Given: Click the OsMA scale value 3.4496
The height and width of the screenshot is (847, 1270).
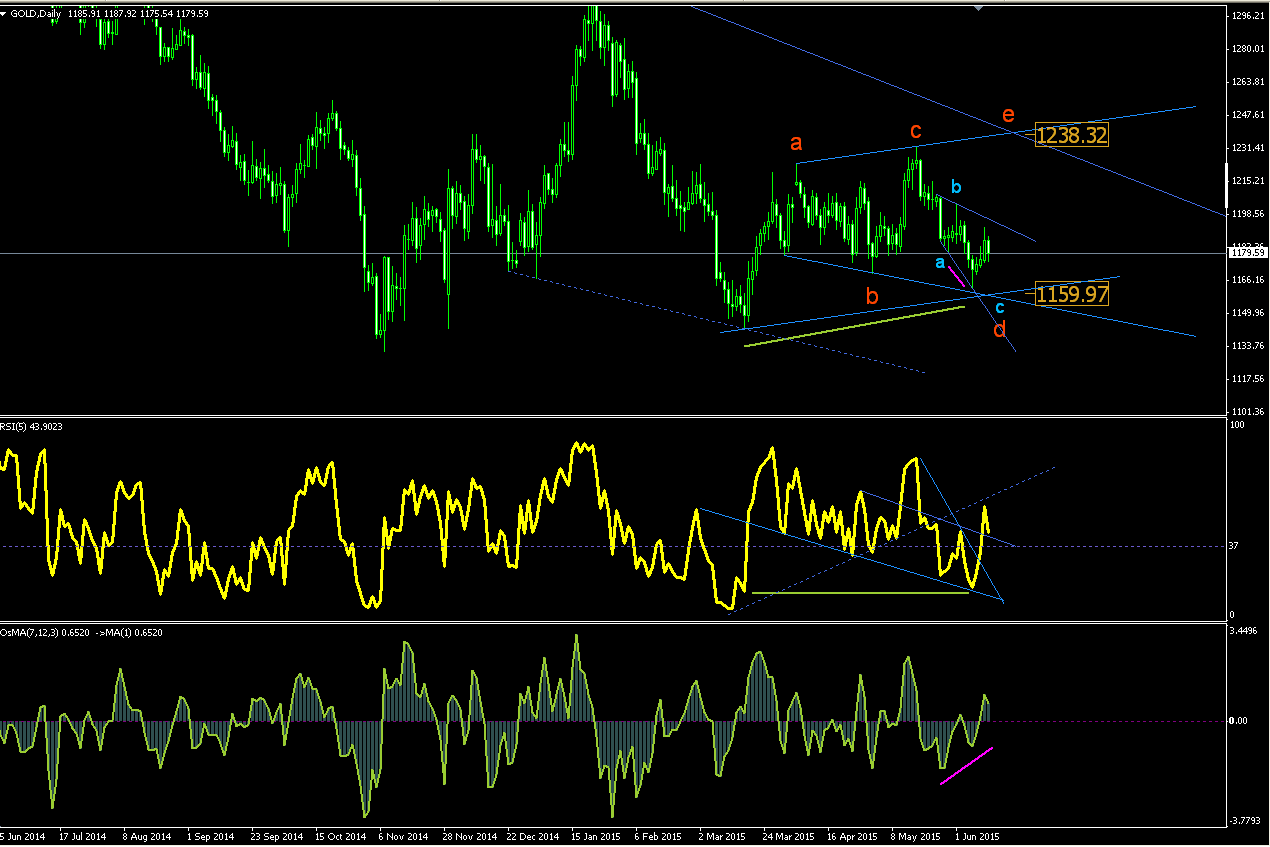Looking at the screenshot, I should tap(1245, 632).
